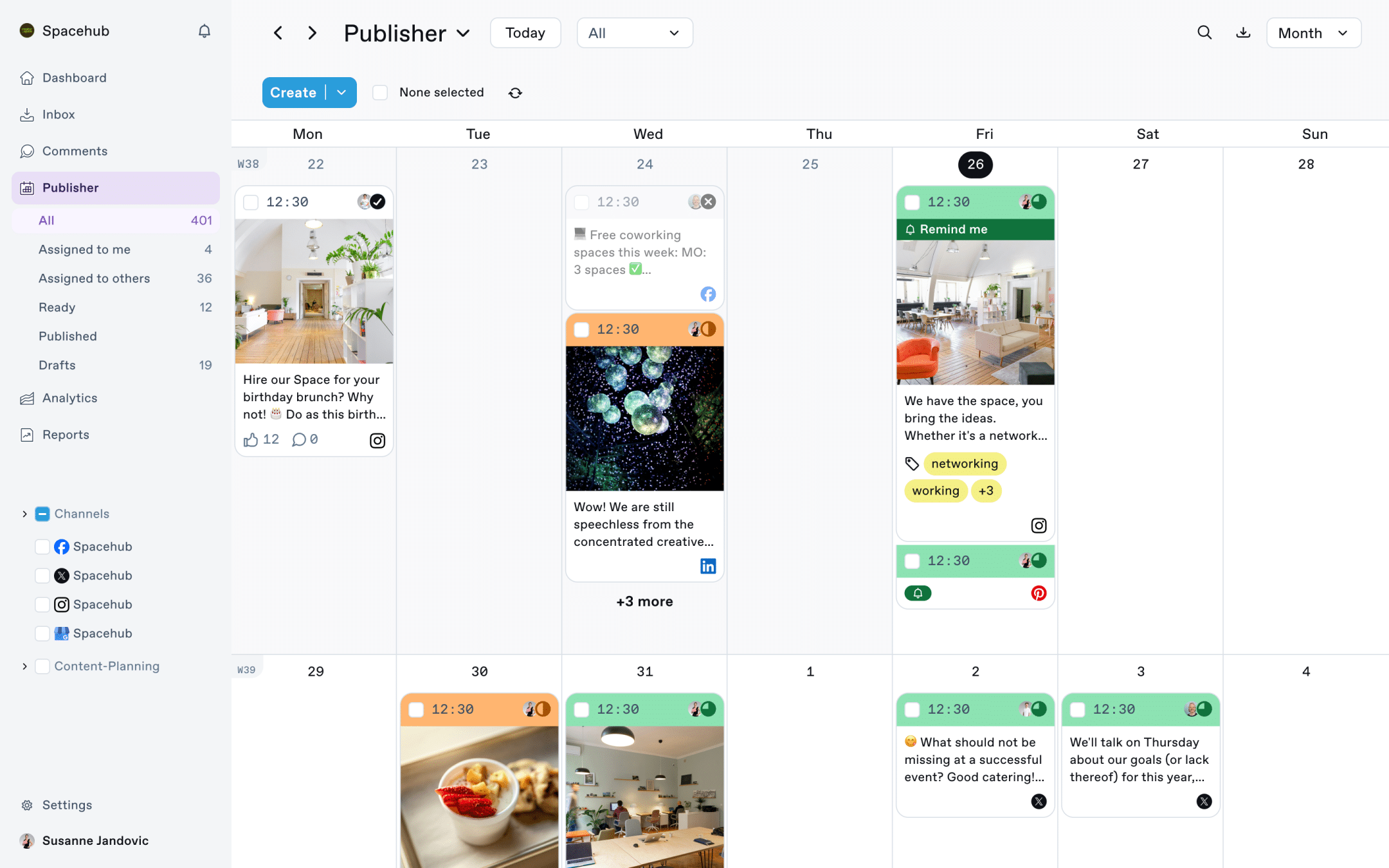Open the Month view dropdown
This screenshot has height=868, width=1389.
[1314, 33]
